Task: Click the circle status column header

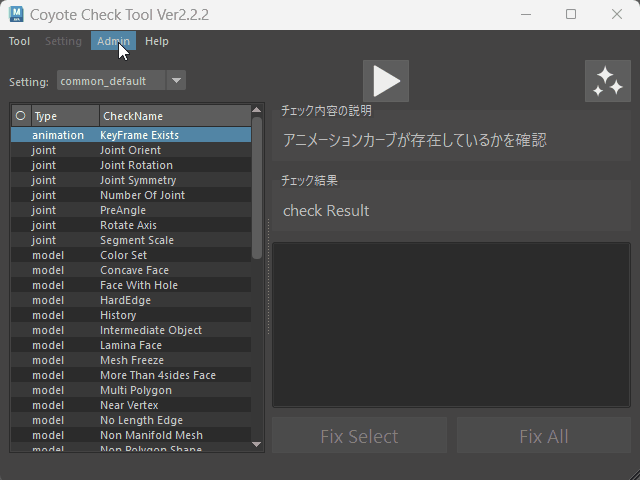Action: coord(20,116)
